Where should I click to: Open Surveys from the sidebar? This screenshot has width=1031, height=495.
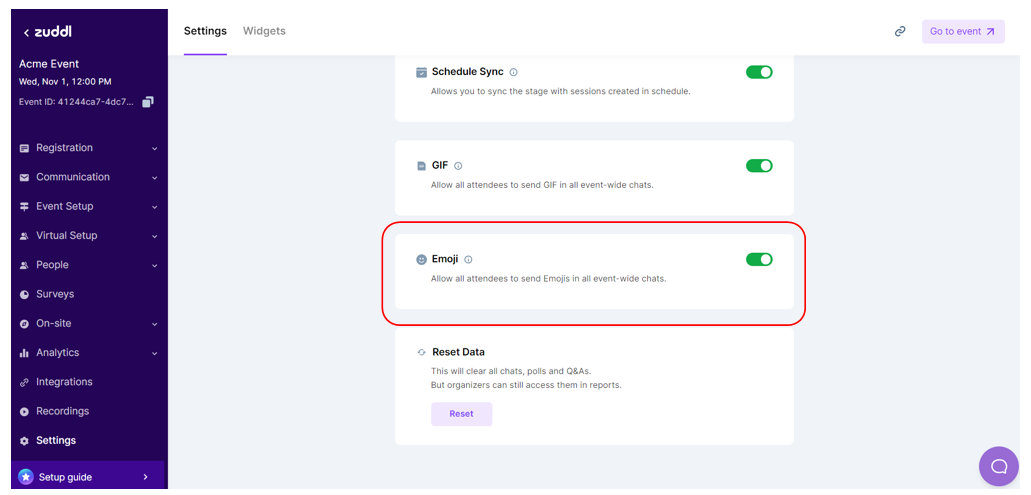point(55,294)
